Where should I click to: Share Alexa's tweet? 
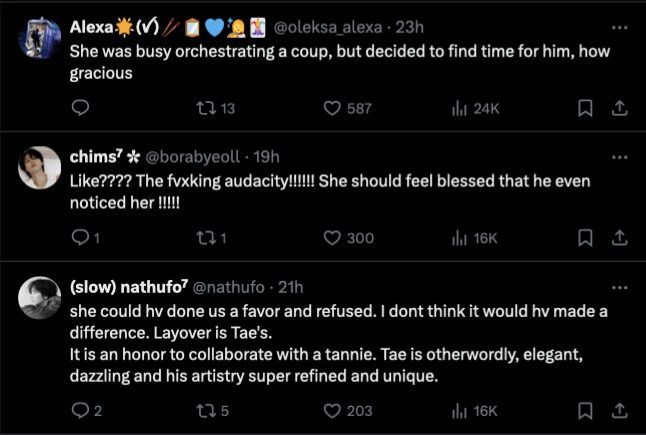[x=619, y=108]
